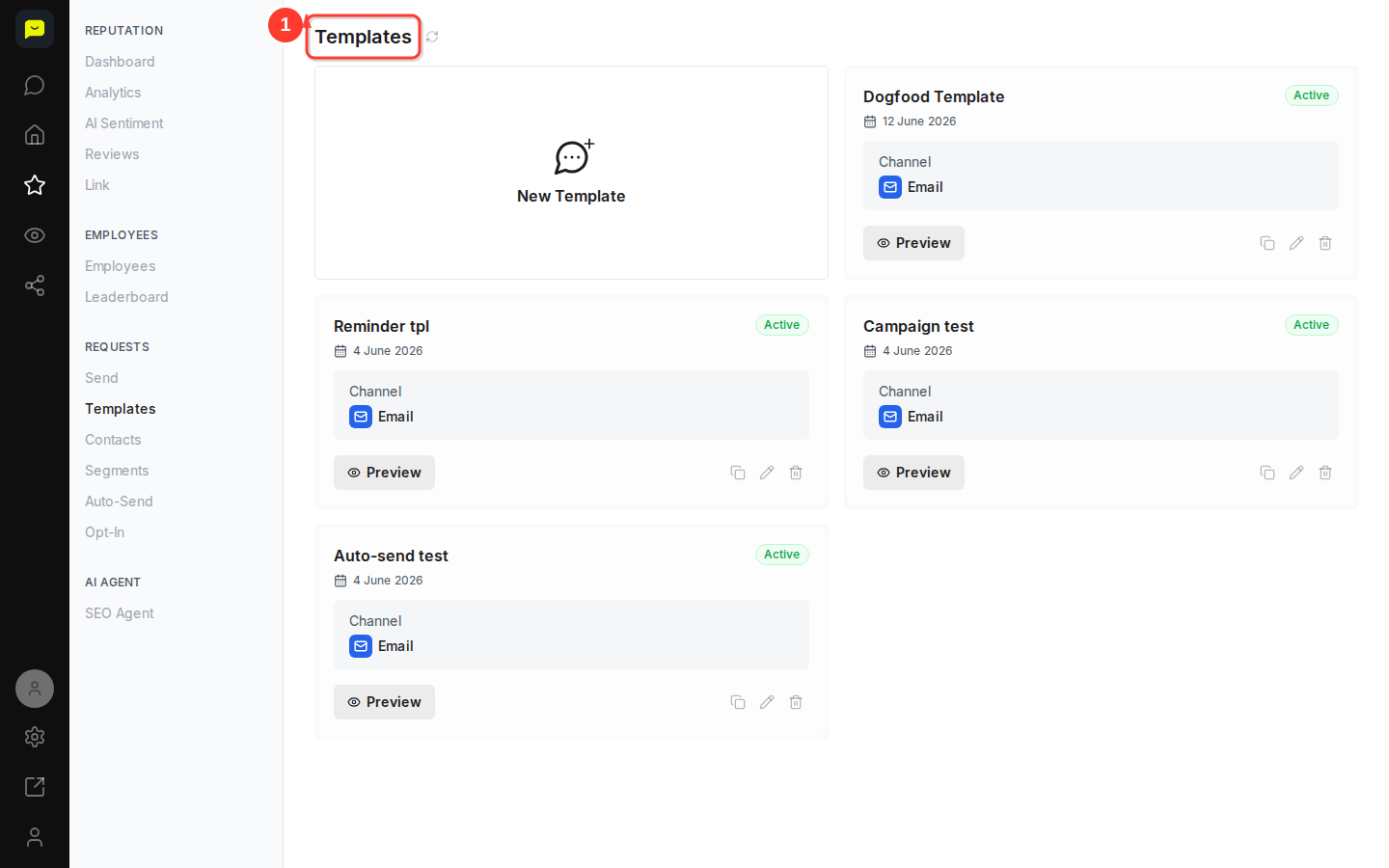1389x868 pixels.
Task: Delete the Dogfood Template
Action: (x=1325, y=243)
